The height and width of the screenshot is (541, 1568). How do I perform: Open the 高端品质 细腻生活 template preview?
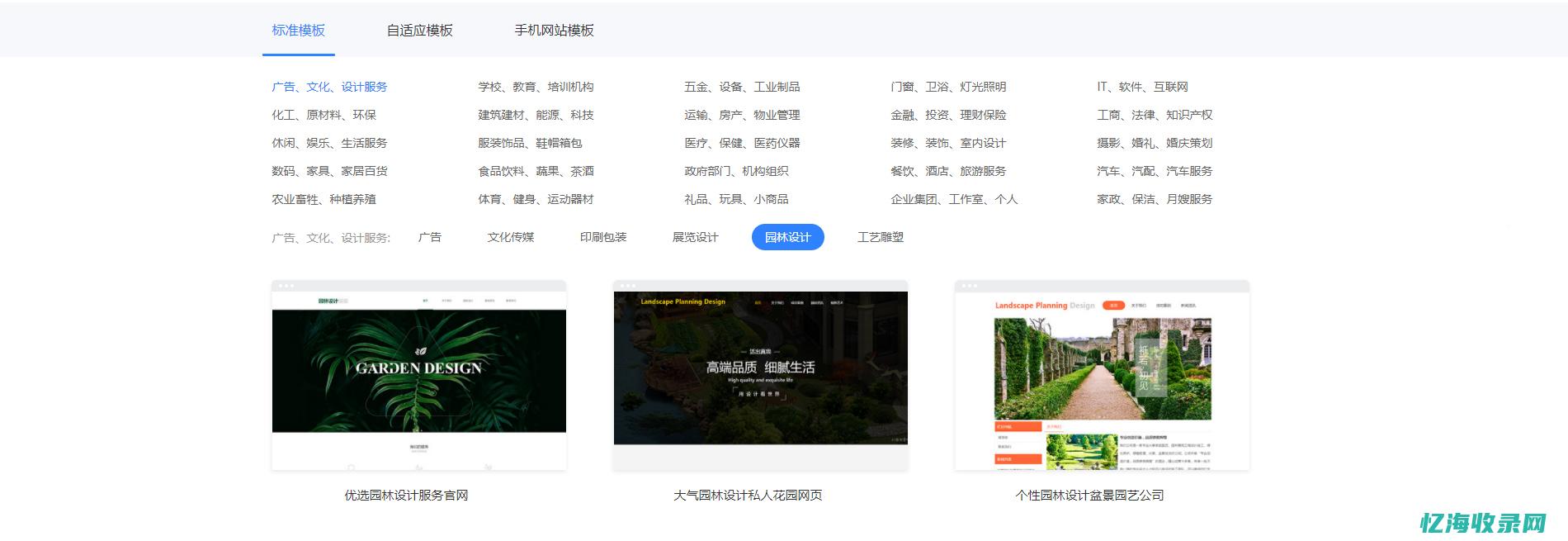tap(760, 376)
